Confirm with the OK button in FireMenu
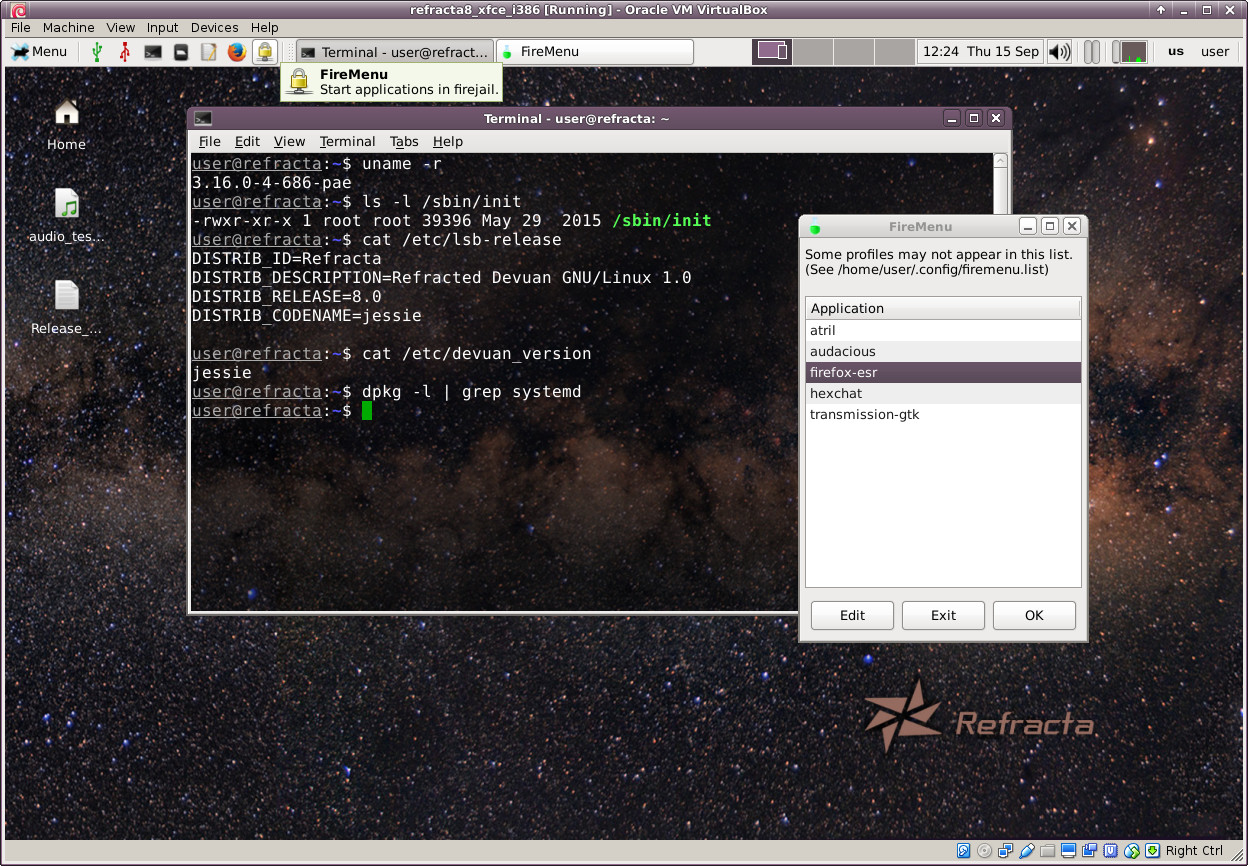 [1034, 615]
